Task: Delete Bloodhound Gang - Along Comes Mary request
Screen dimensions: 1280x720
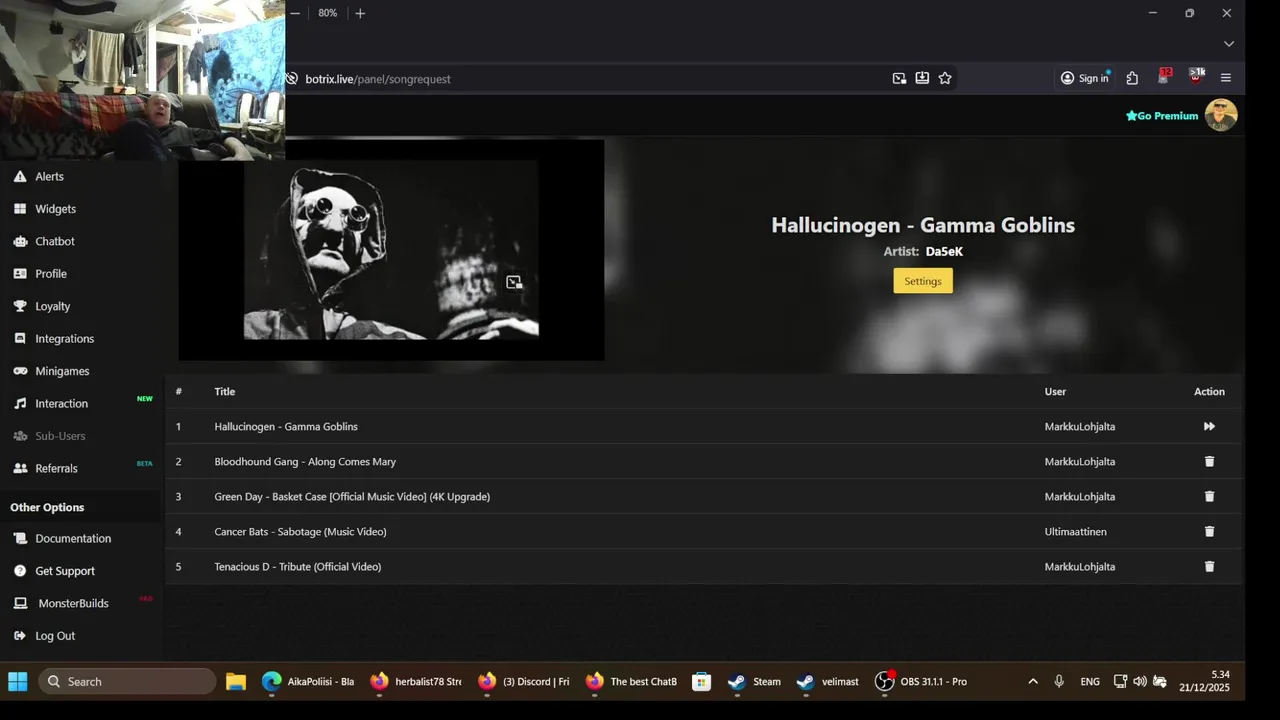Action: pos(1209,462)
